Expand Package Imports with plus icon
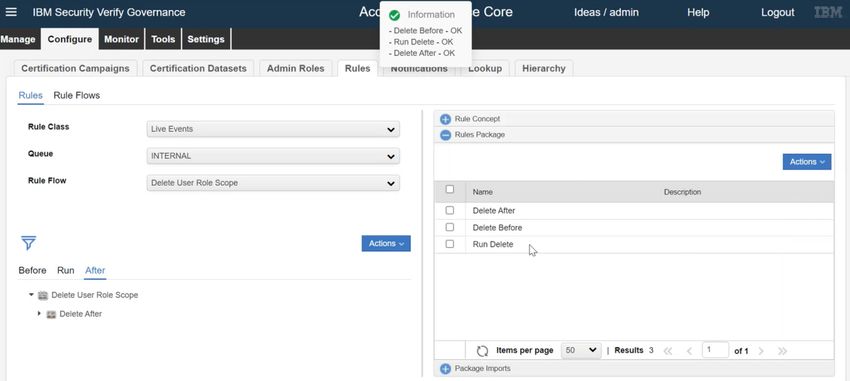Viewport: 850px width, 381px height. tap(446, 369)
